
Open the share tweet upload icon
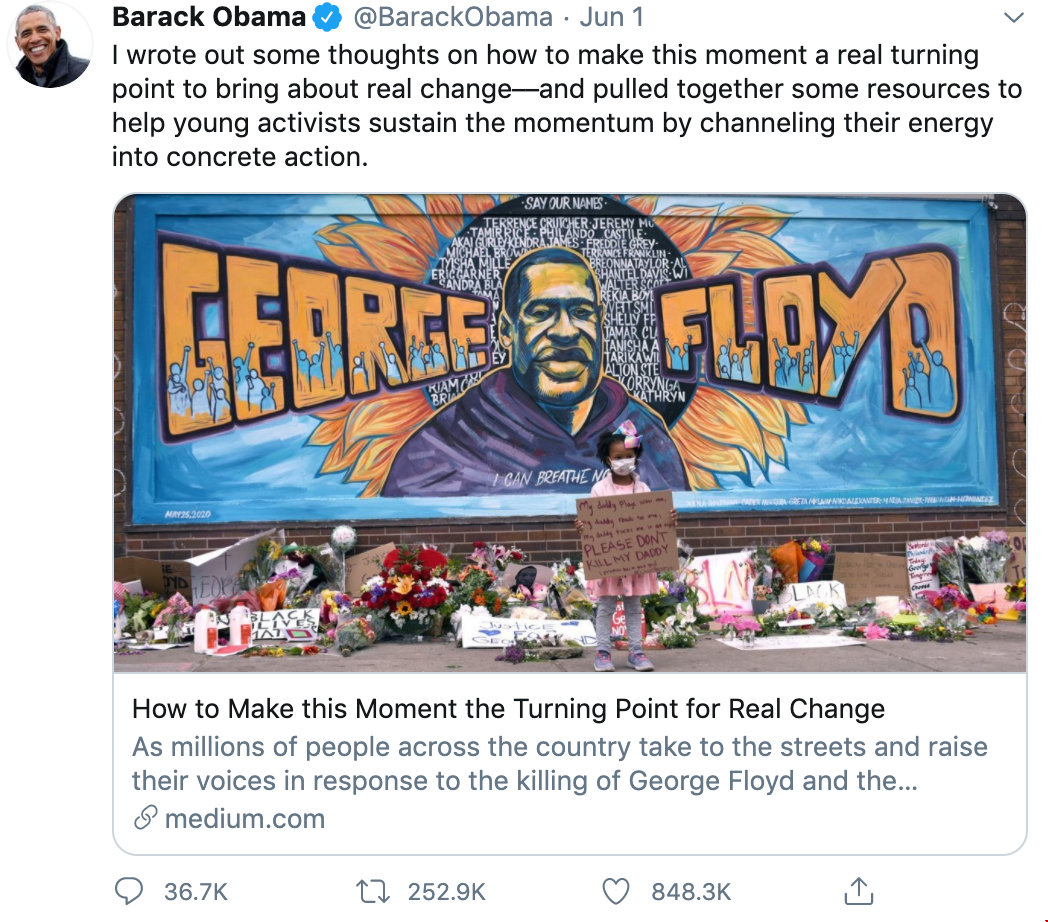click(x=859, y=891)
